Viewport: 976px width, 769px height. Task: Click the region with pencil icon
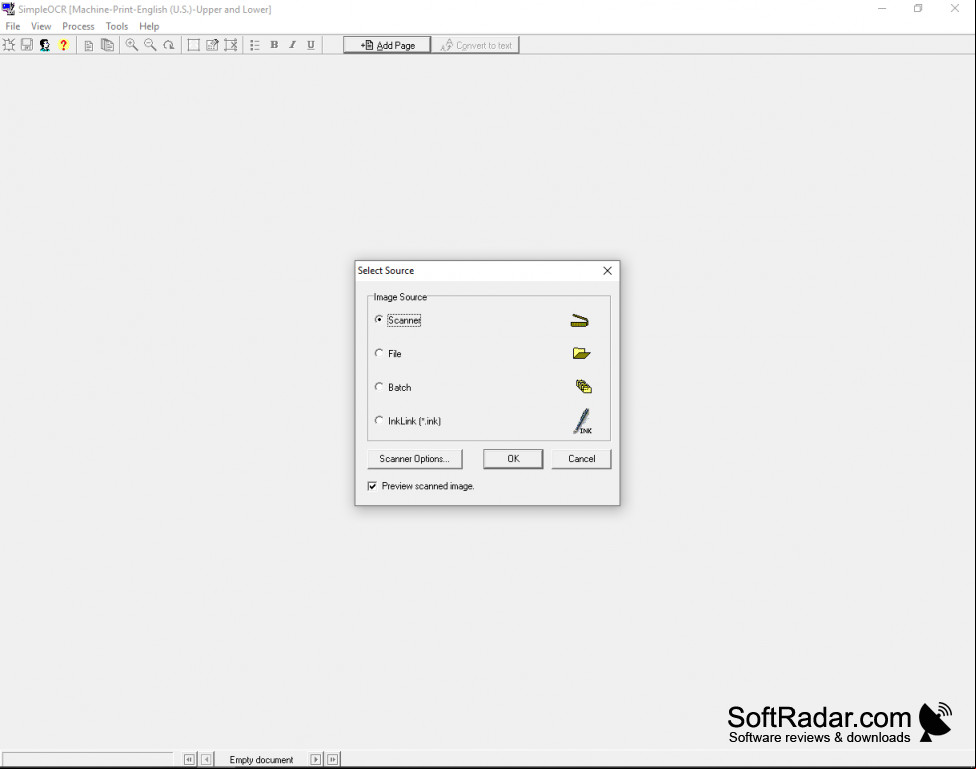pyautogui.click(x=212, y=45)
